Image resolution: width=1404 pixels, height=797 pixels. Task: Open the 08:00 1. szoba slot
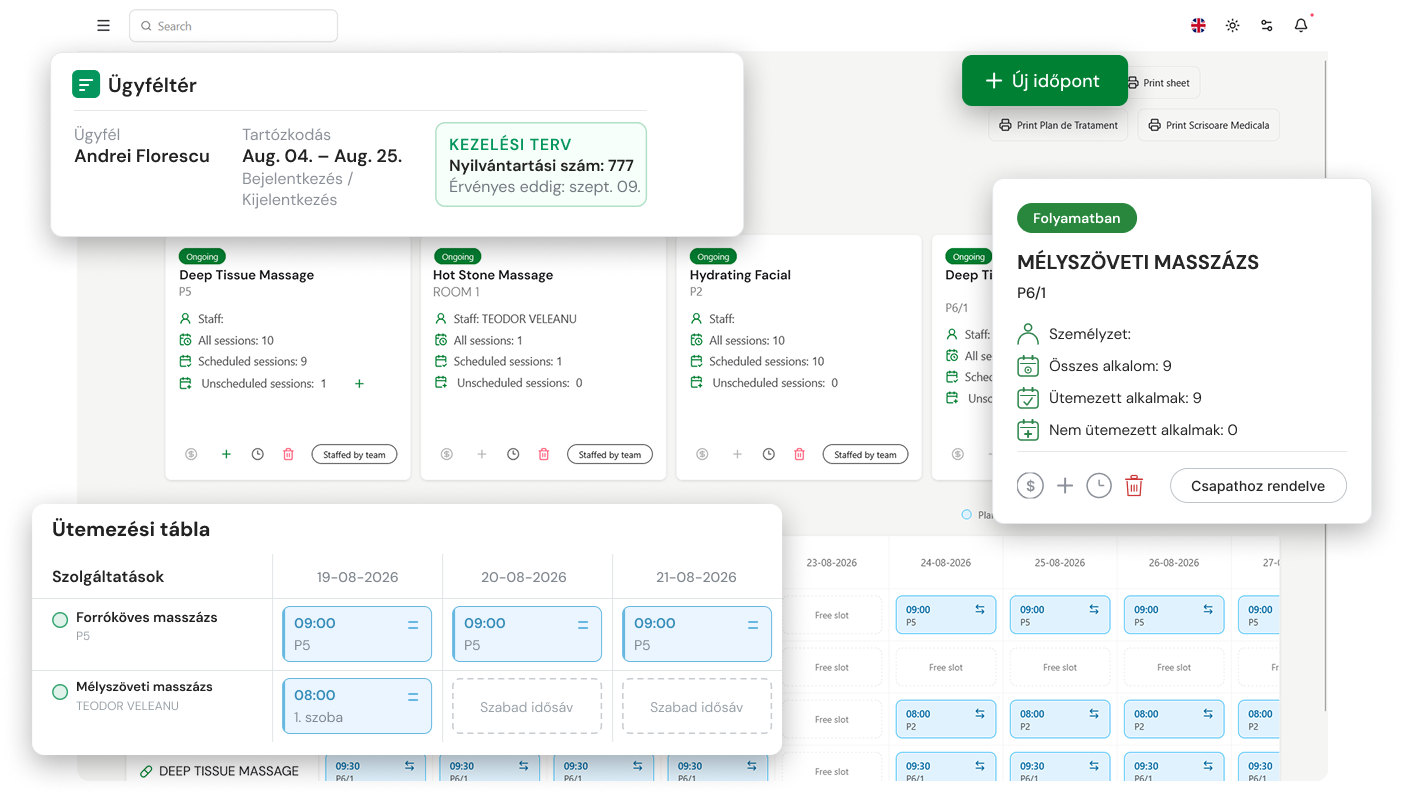[x=357, y=706]
